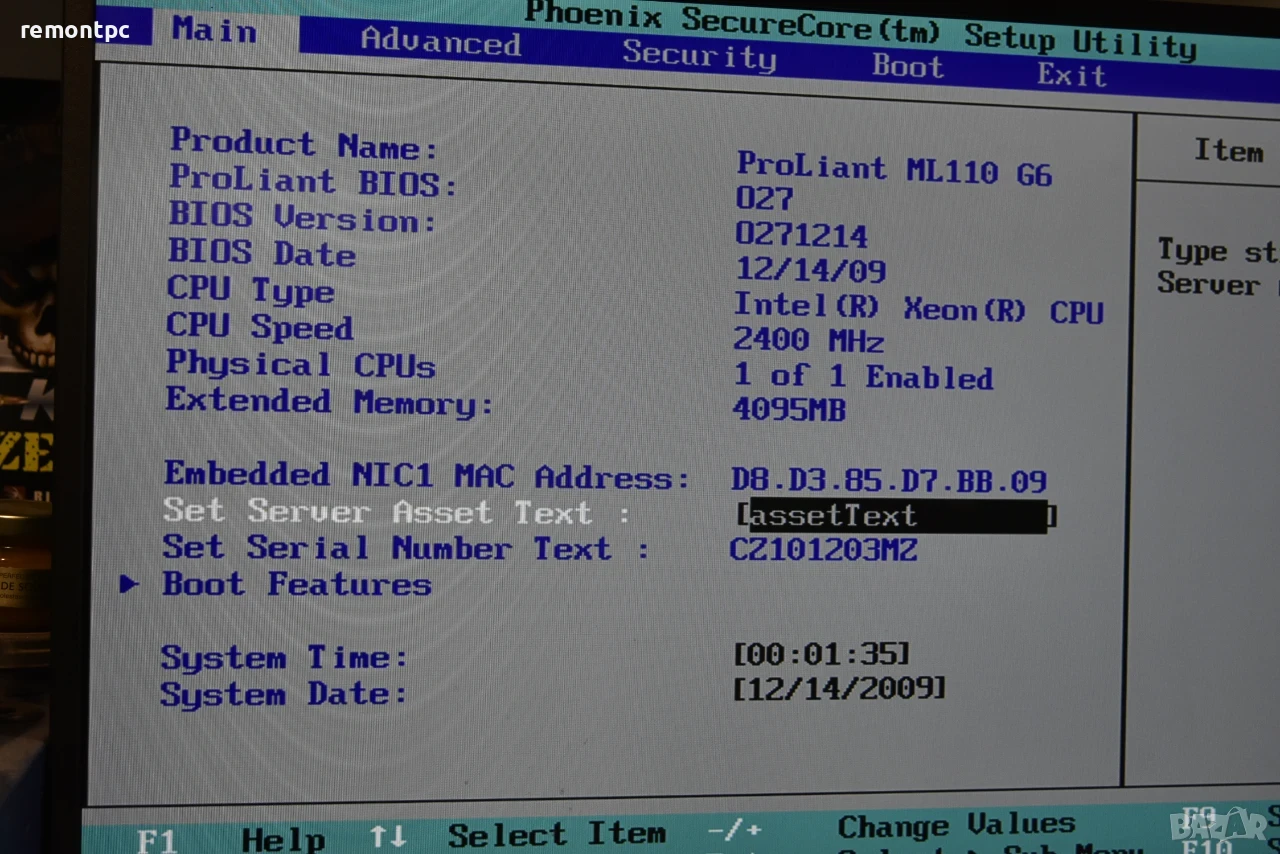Open the Advanced tab

point(440,41)
